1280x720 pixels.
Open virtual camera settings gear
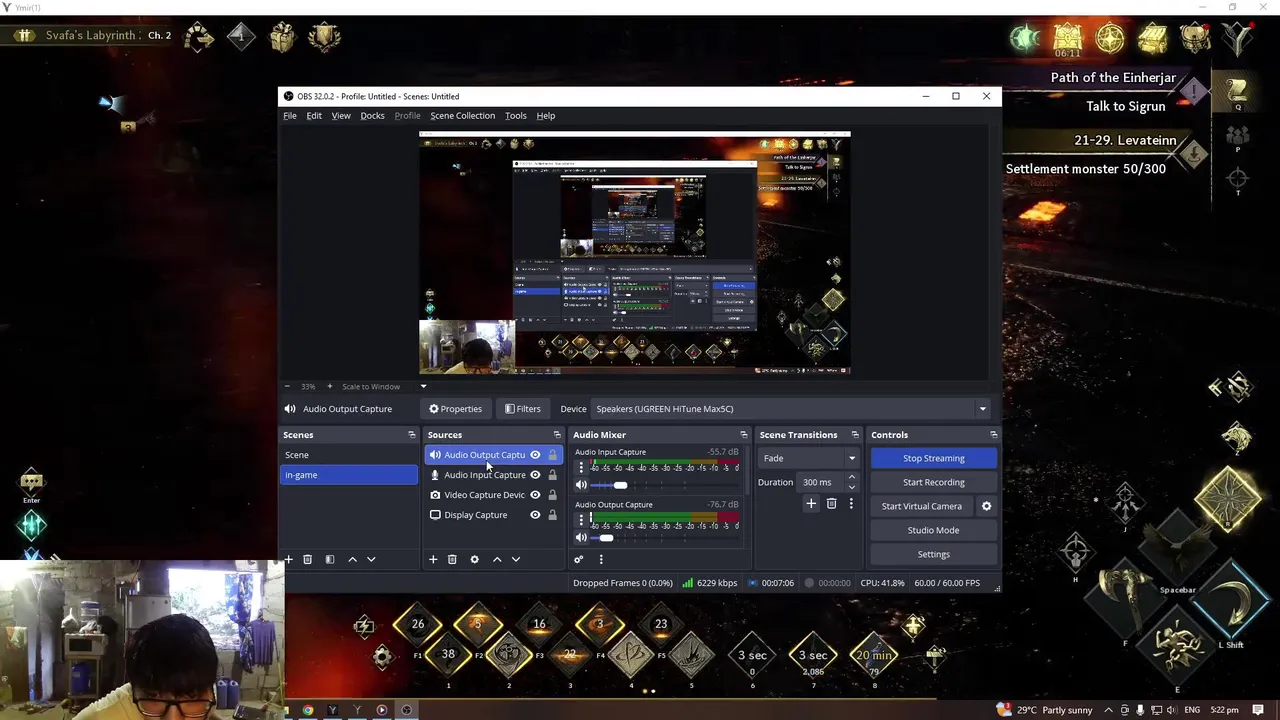(x=986, y=506)
